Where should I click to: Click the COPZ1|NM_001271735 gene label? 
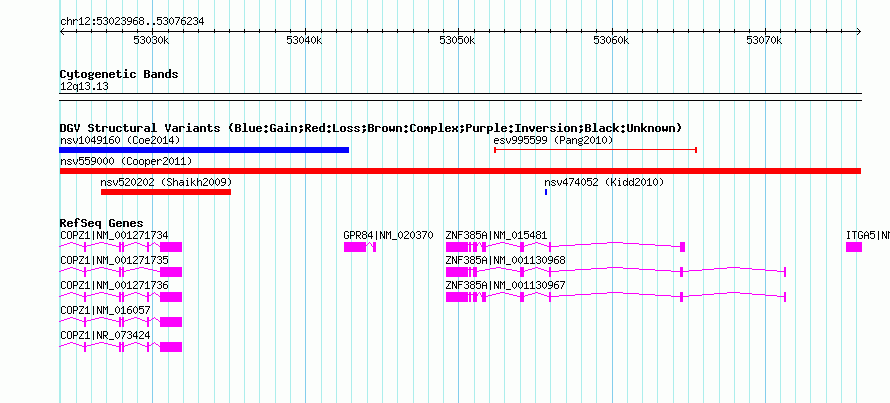click(x=114, y=261)
